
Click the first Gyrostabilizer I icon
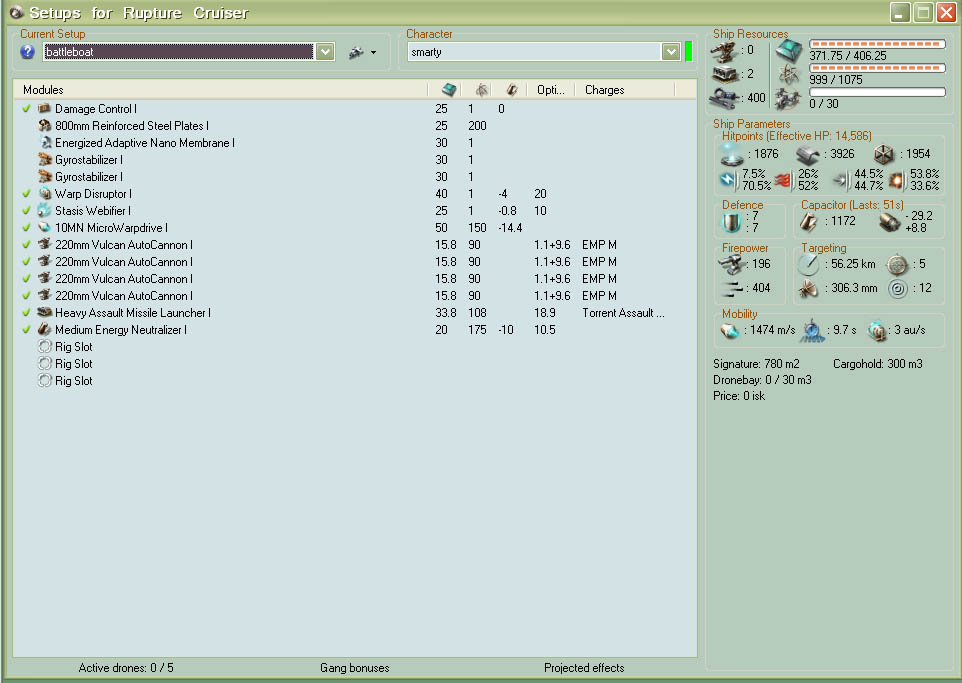[44, 160]
